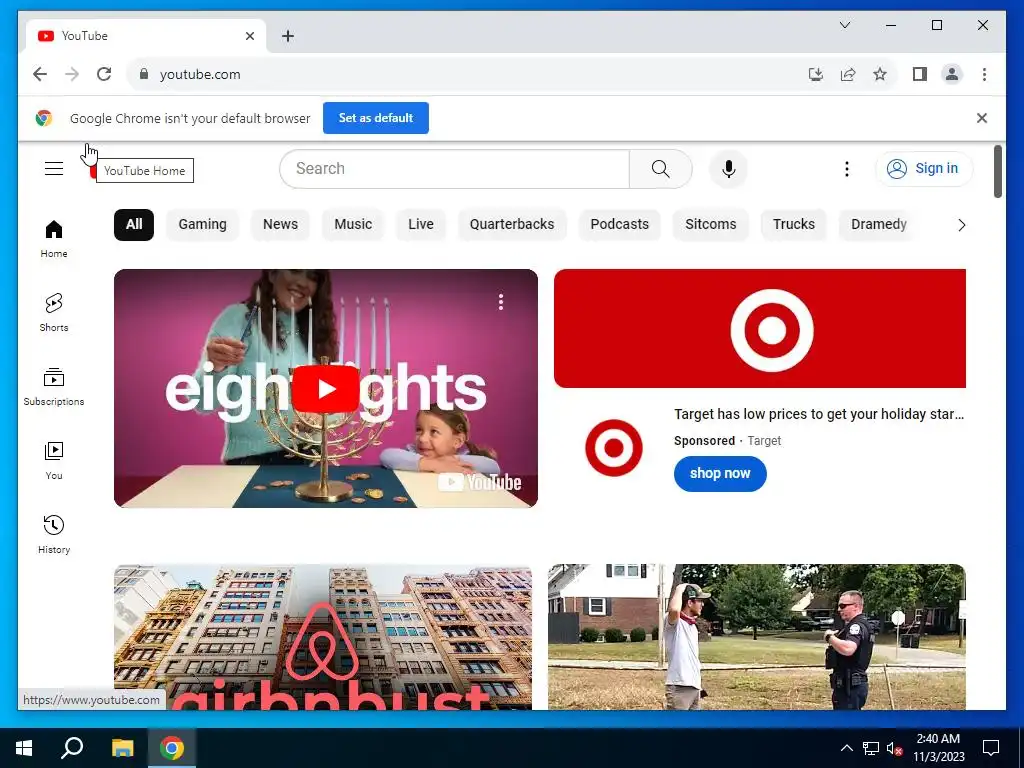Image resolution: width=1024 pixels, height=768 pixels.
Task: View site information lock icon
Action: (x=144, y=74)
